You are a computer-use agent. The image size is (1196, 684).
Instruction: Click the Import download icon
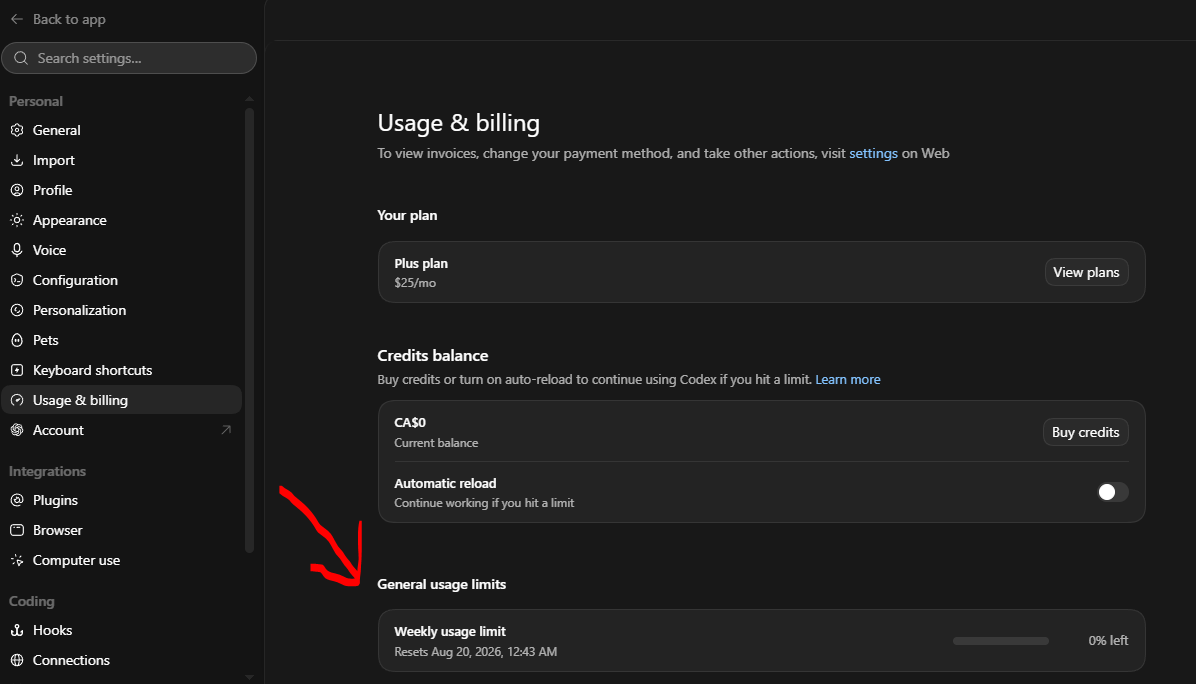tap(17, 160)
